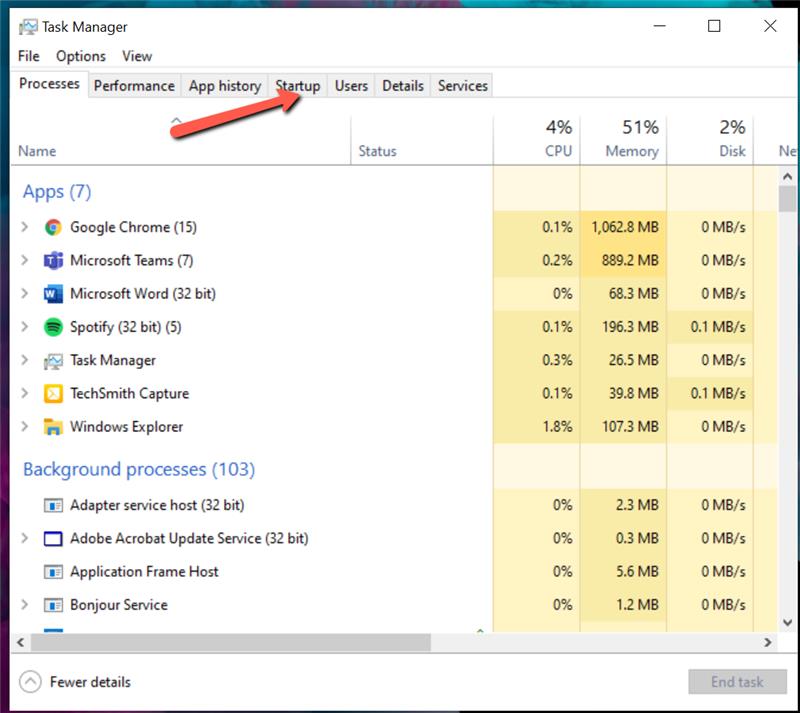This screenshot has height=713, width=800.
Task: Expand the Spotify process group
Action: (x=24, y=327)
